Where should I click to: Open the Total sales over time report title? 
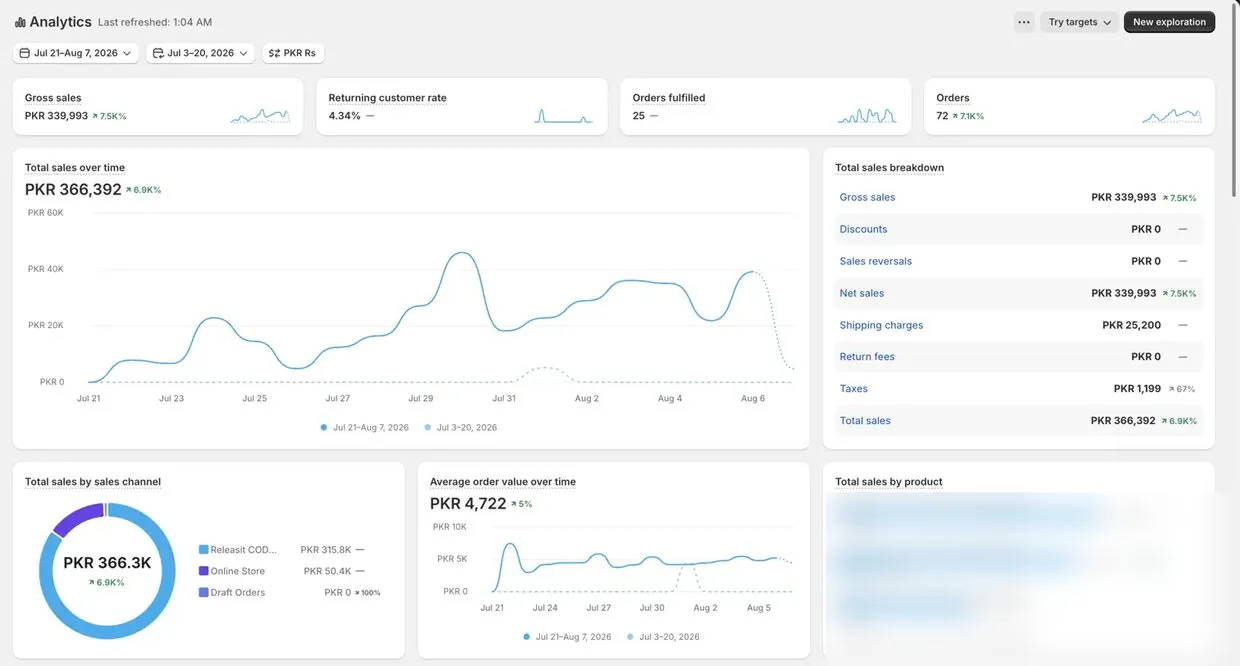point(75,168)
